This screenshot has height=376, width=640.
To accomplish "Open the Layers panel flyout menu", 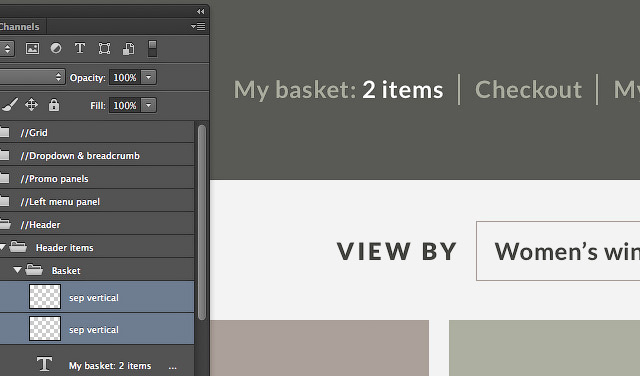I will click(x=198, y=27).
